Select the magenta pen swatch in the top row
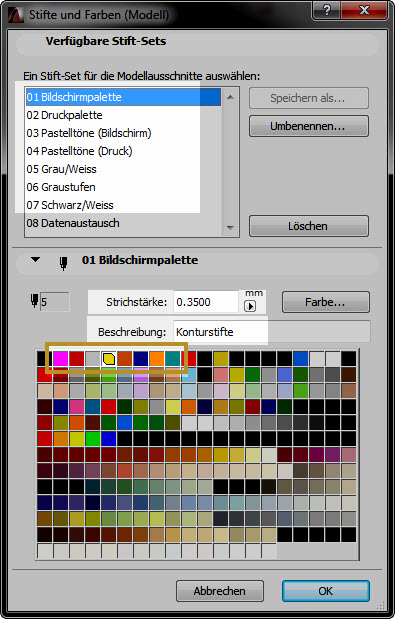 tap(61, 359)
